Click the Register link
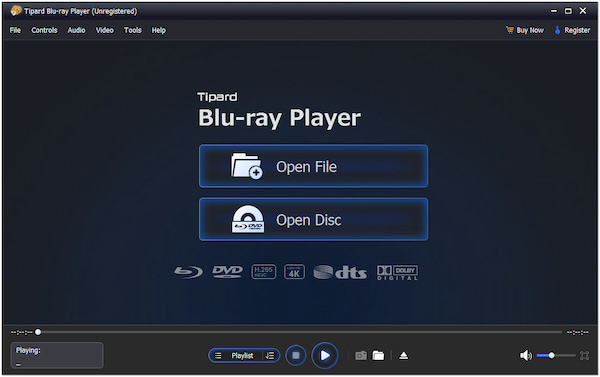The image size is (600, 377). (x=572, y=30)
